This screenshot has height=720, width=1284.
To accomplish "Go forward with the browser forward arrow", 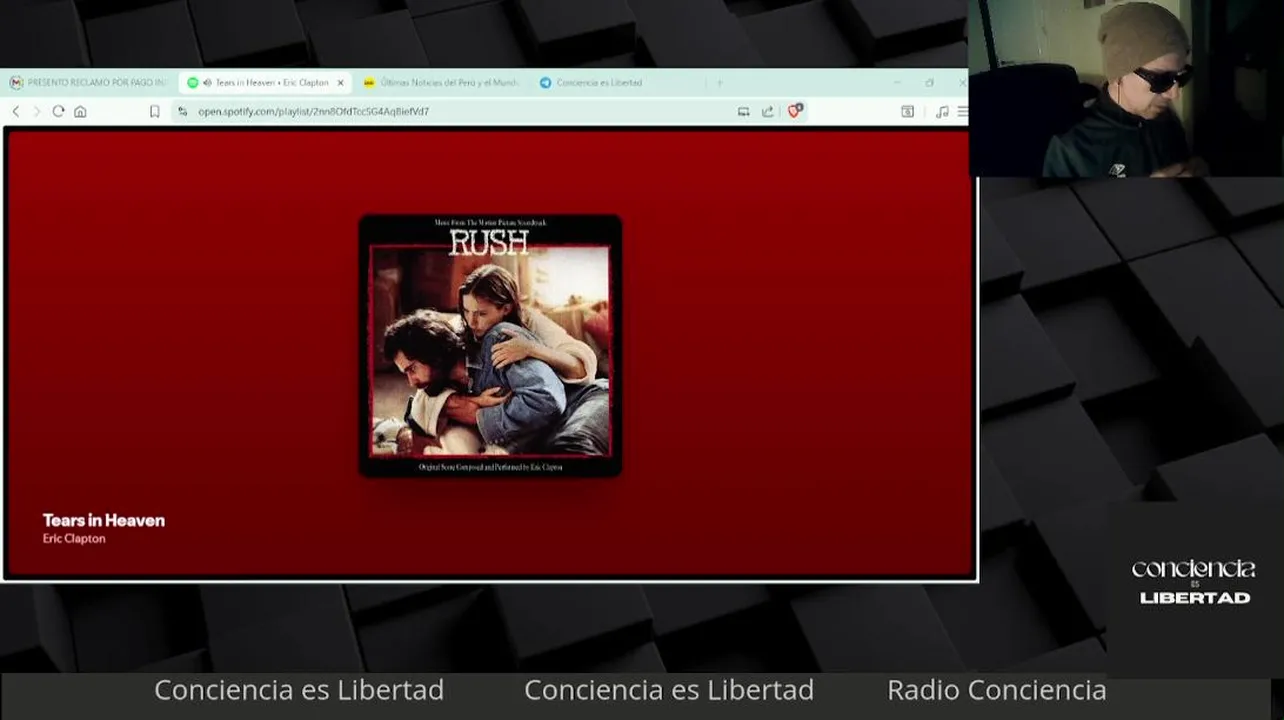I will point(37,111).
